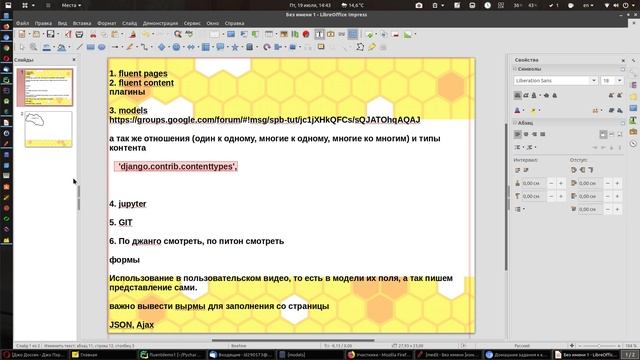Click the before-text indent value field
Viewport: 640px width, 360px height.
tap(590, 183)
